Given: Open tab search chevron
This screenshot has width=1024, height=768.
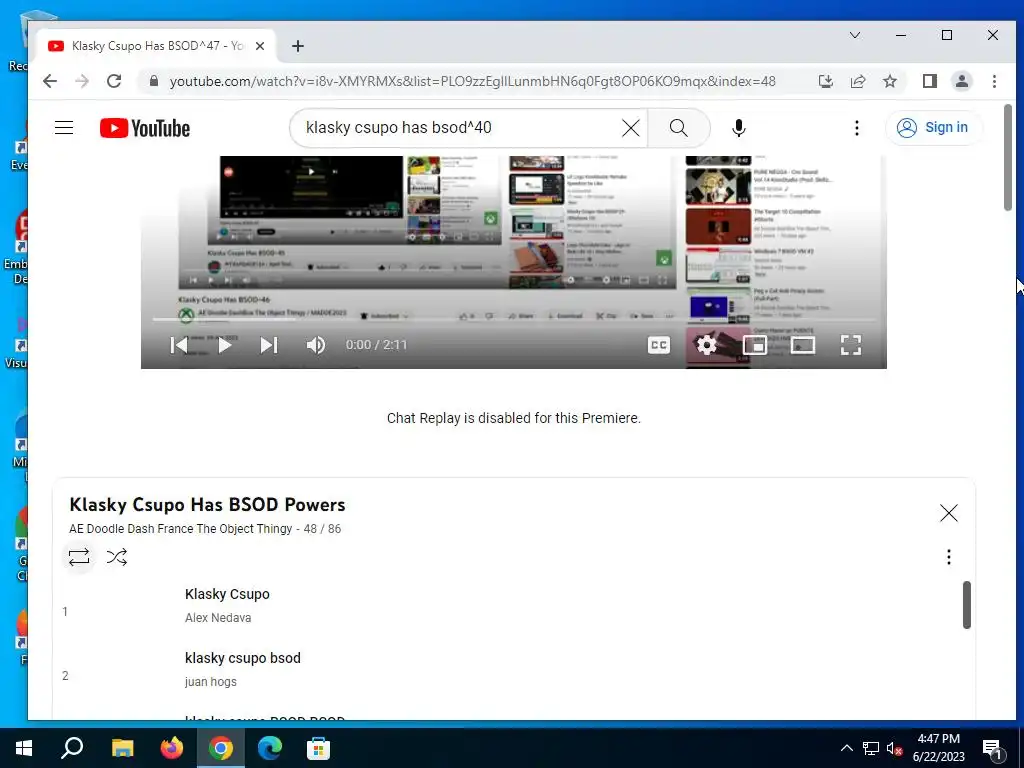Looking at the screenshot, I should click(854, 35).
